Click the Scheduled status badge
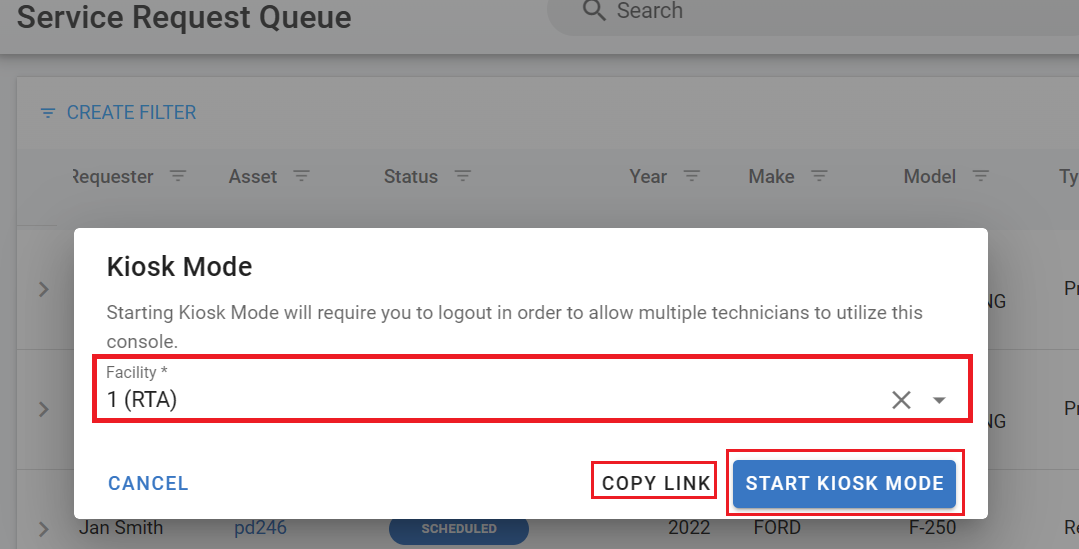The image size is (1079, 549). click(x=458, y=528)
